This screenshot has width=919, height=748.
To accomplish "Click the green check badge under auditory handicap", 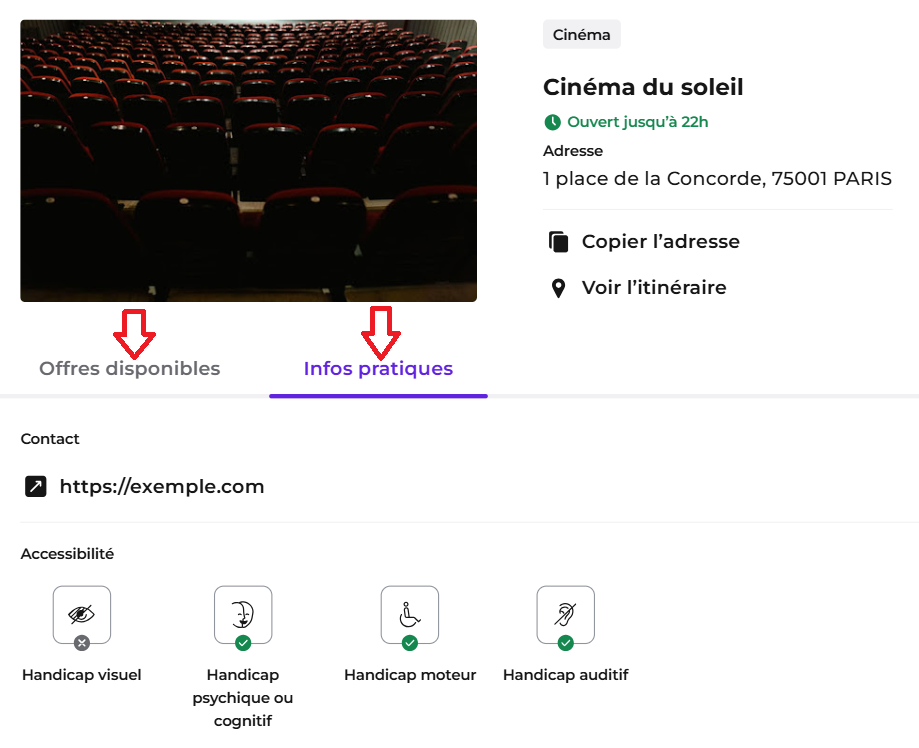I will click(x=566, y=643).
